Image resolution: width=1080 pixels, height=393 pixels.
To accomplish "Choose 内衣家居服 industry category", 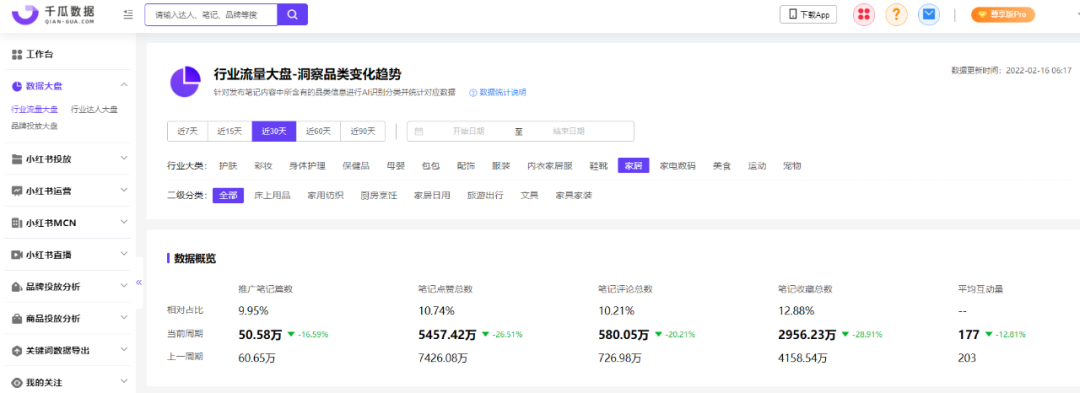I will click(550, 166).
